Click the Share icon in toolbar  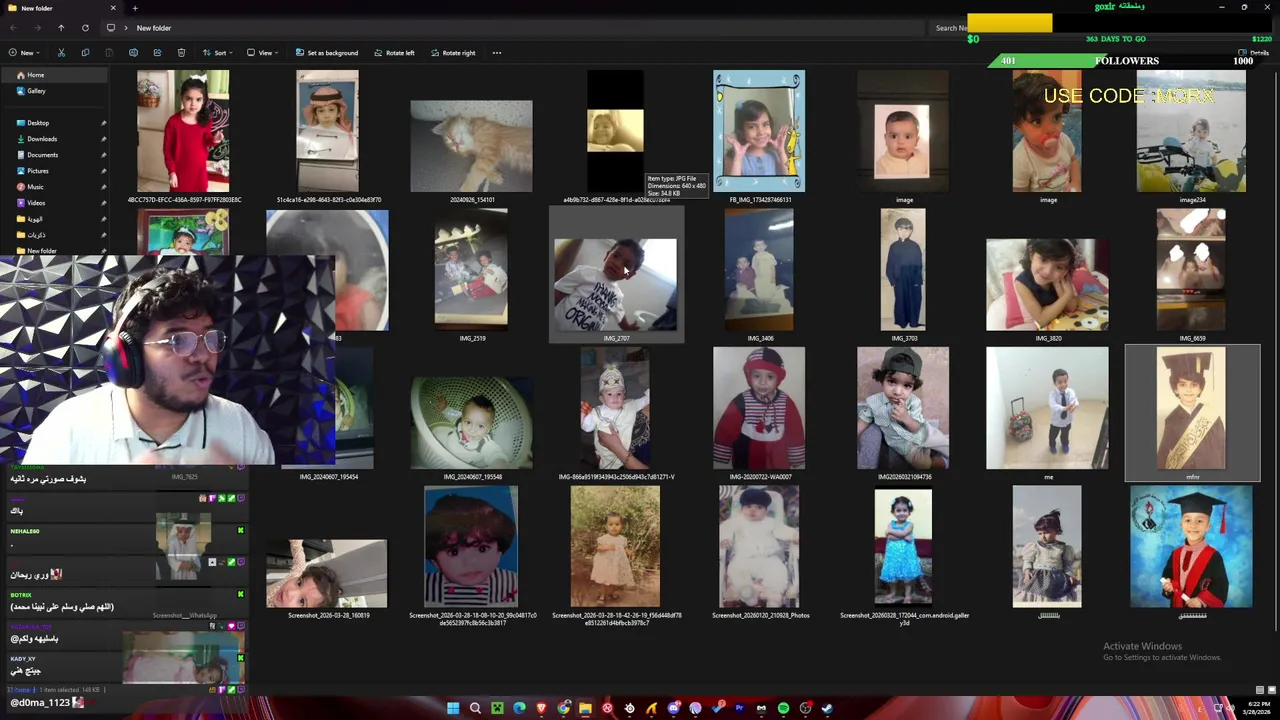[157, 53]
